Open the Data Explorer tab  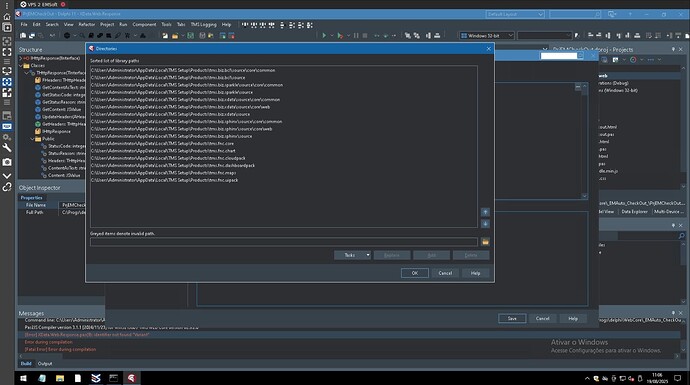634,212
